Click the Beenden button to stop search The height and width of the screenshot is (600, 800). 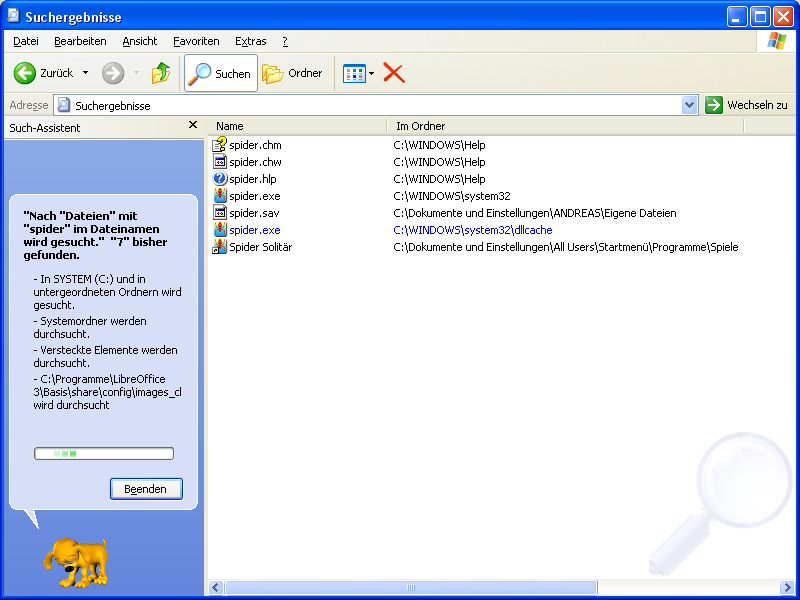[x=146, y=489]
